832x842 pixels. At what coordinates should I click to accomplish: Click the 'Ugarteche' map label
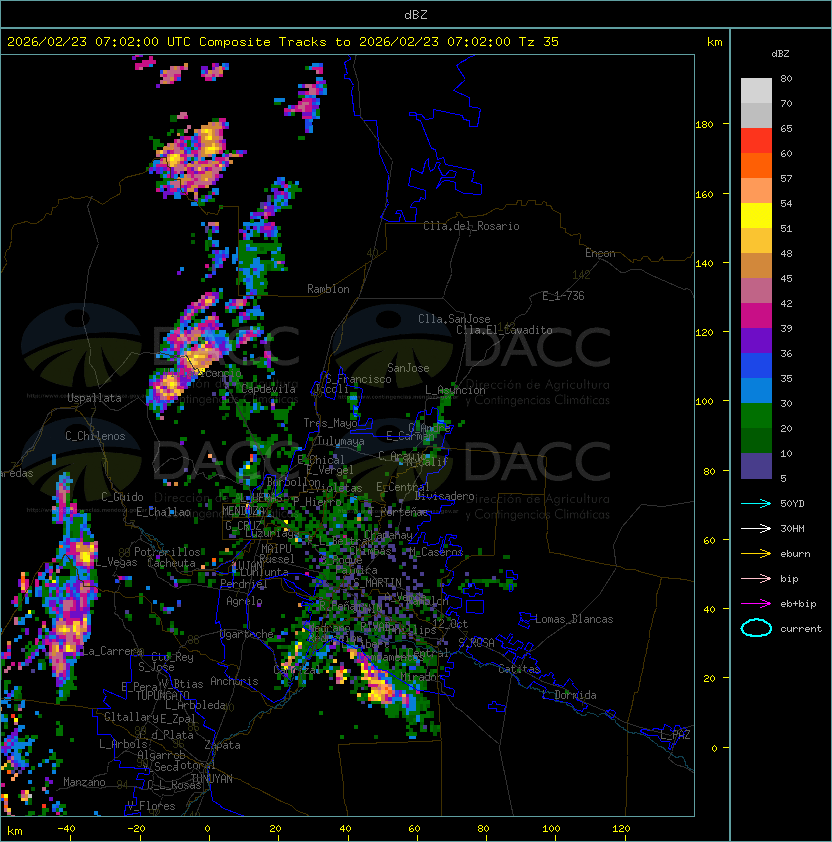pos(247,634)
